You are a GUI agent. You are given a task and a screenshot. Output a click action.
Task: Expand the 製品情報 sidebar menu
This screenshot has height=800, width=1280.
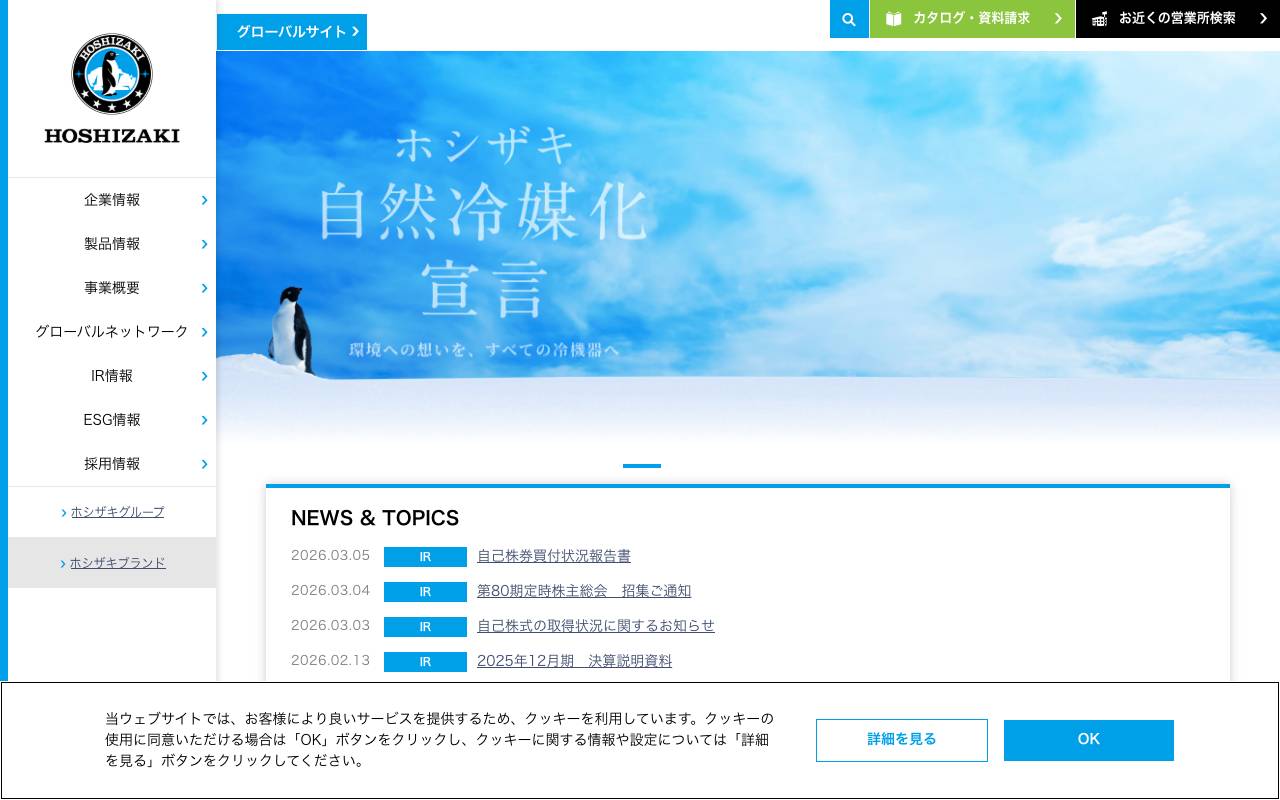coord(111,244)
